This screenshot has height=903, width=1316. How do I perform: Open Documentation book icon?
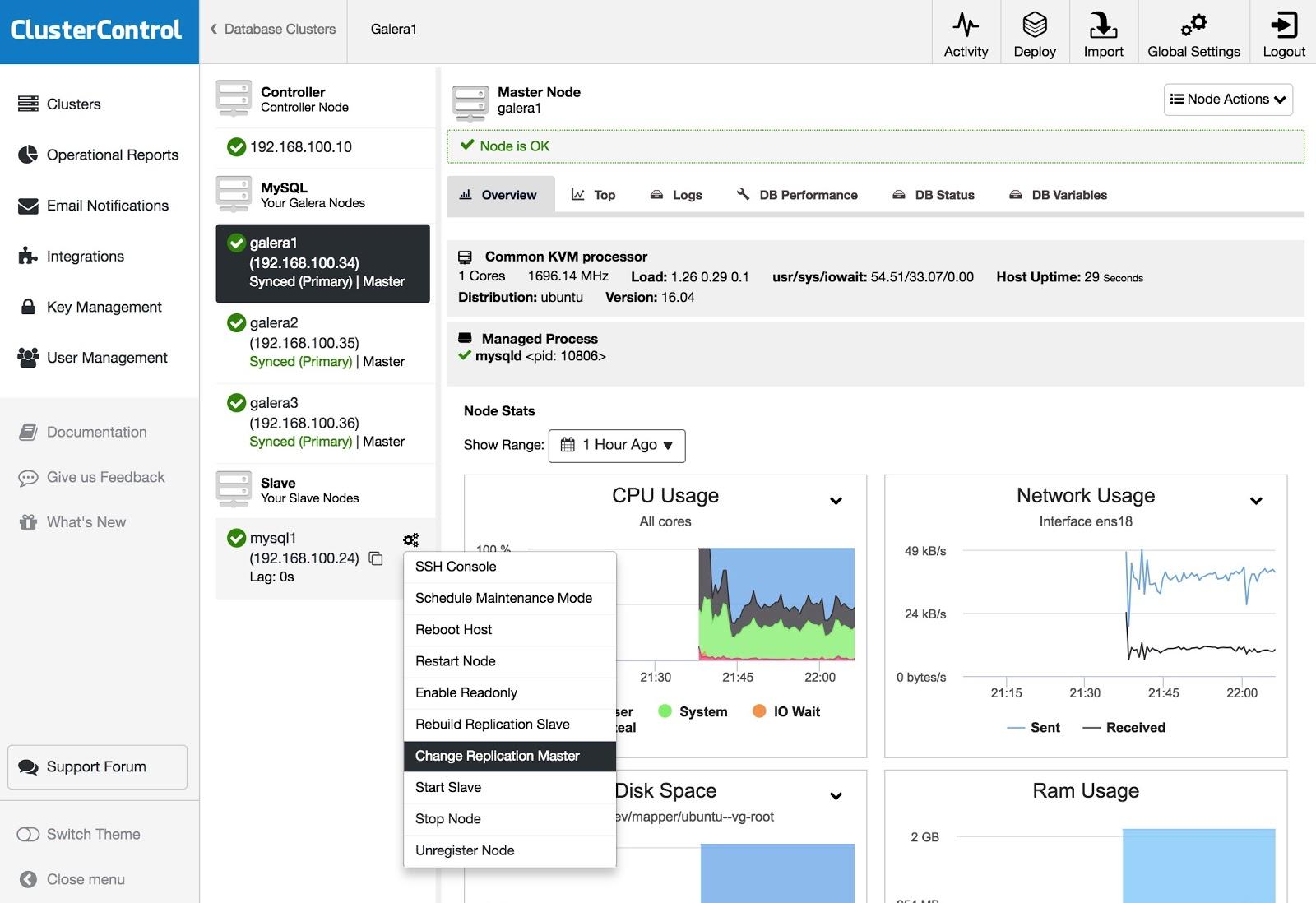click(x=28, y=432)
